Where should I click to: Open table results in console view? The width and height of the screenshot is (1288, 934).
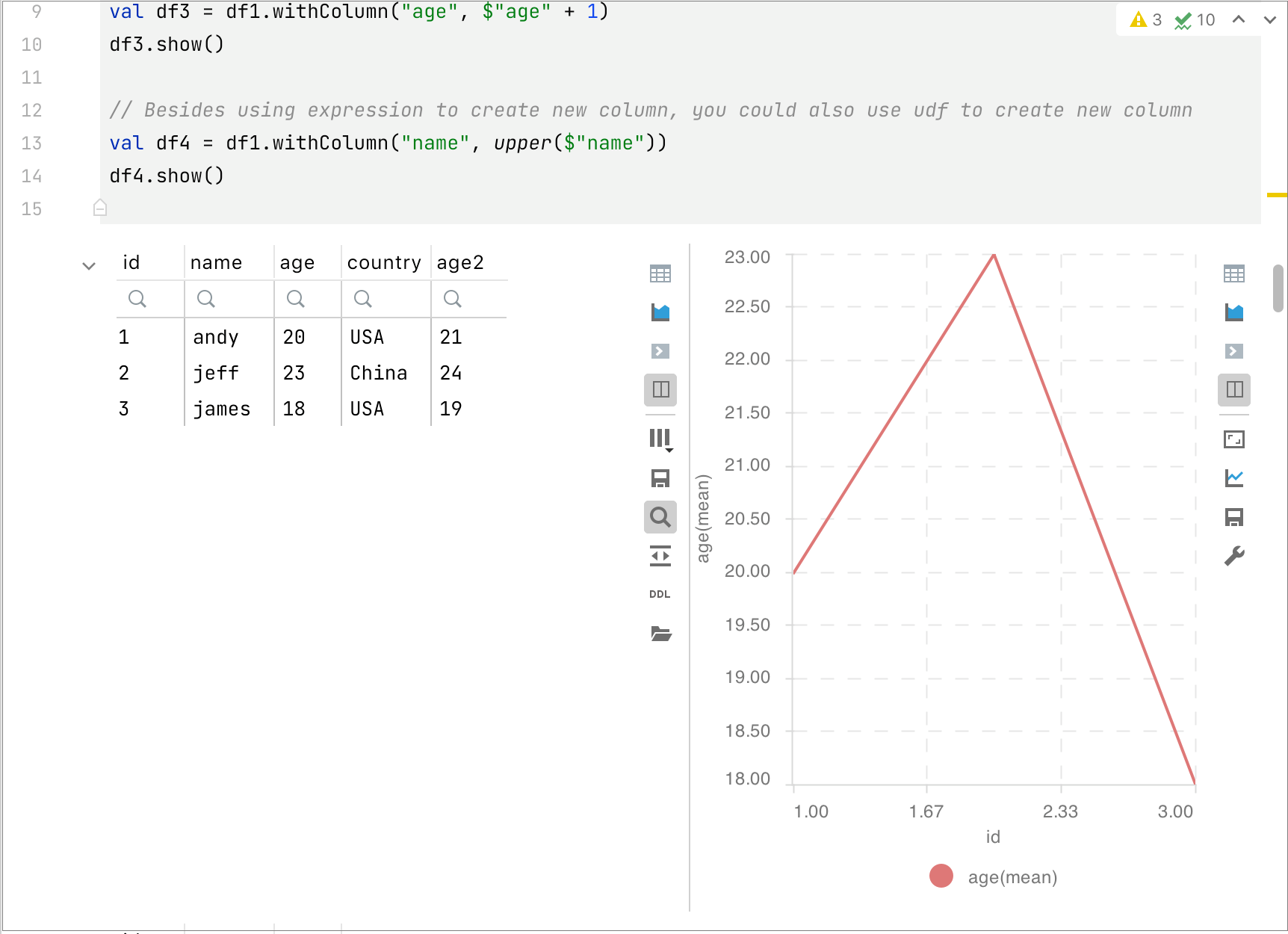coord(660,351)
